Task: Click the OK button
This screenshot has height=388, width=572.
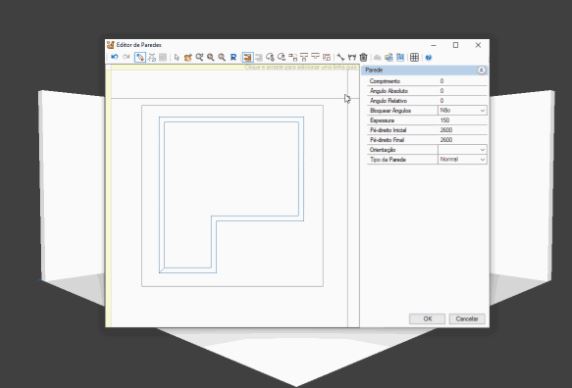Action: click(427, 319)
